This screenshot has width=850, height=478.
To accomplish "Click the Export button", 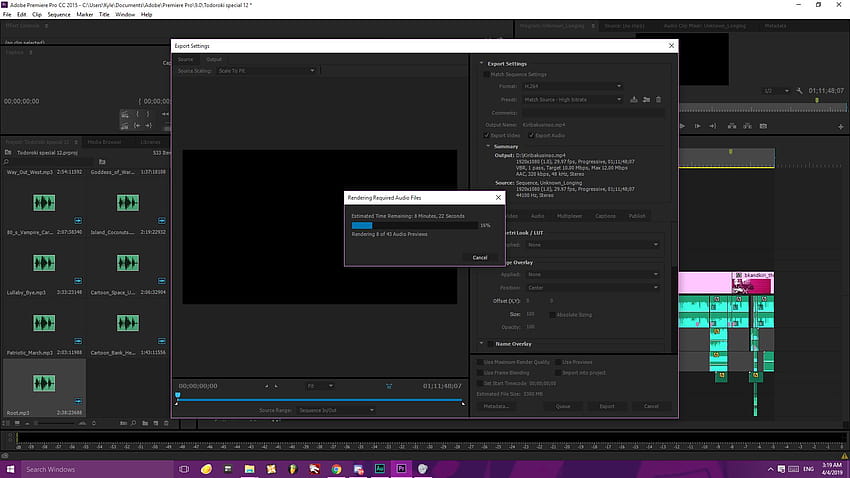I will [607, 406].
